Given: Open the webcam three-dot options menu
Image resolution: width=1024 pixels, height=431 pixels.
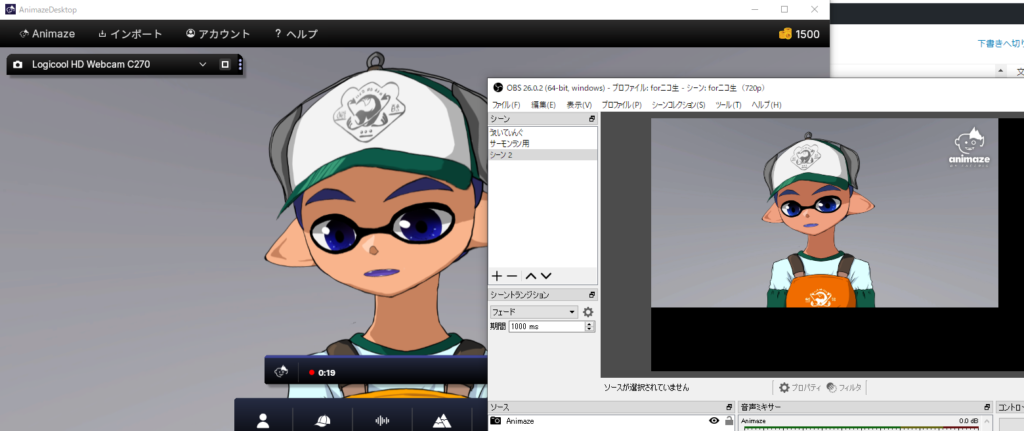Looking at the screenshot, I should (240, 65).
